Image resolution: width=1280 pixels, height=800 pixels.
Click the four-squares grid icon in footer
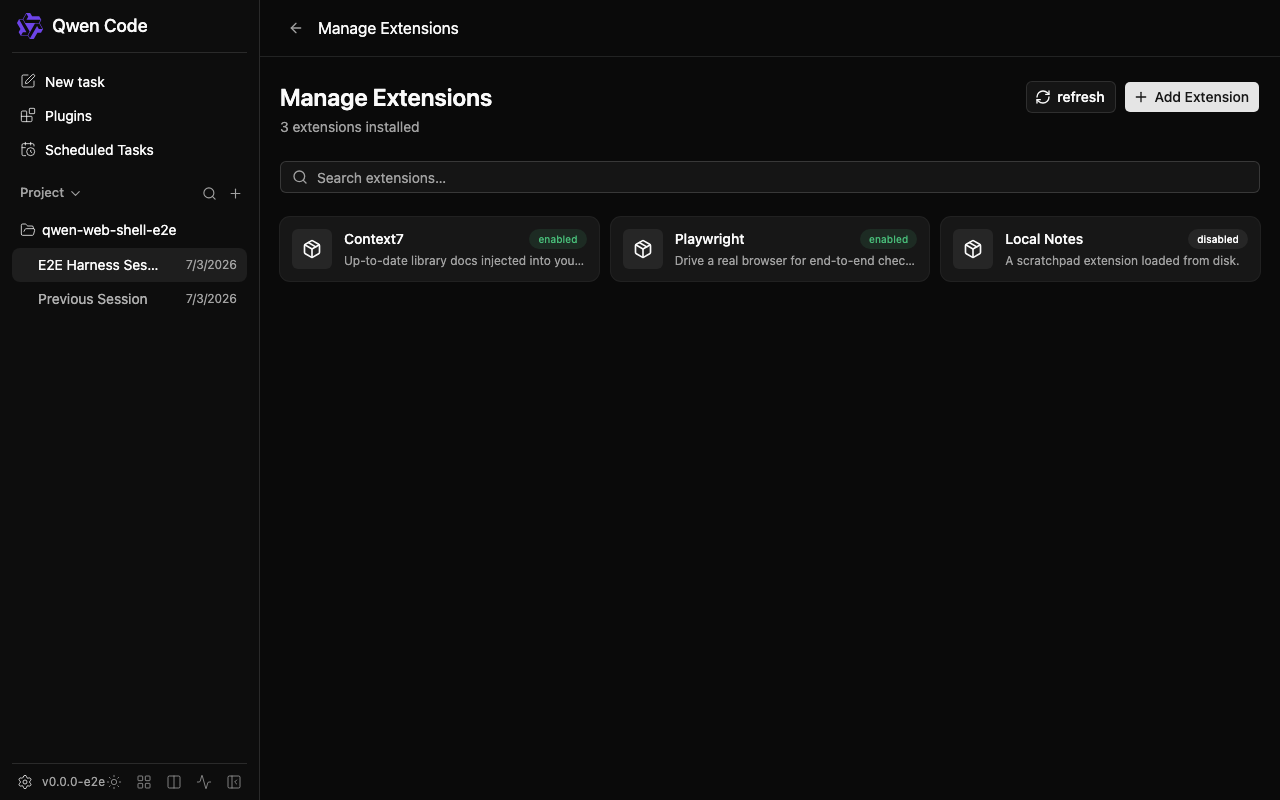pyautogui.click(x=144, y=782)
